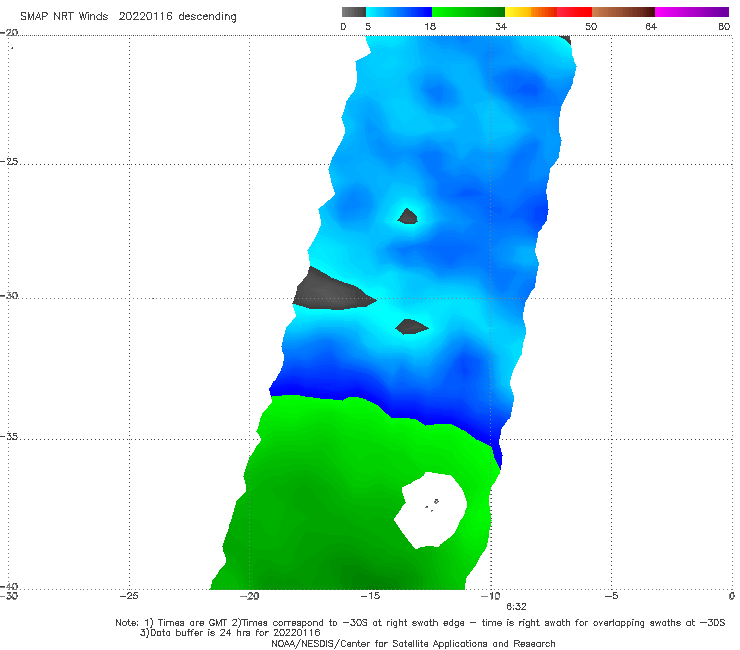Click the light blue segment of the color bar
740x650 pixels.
coord(399,12)
